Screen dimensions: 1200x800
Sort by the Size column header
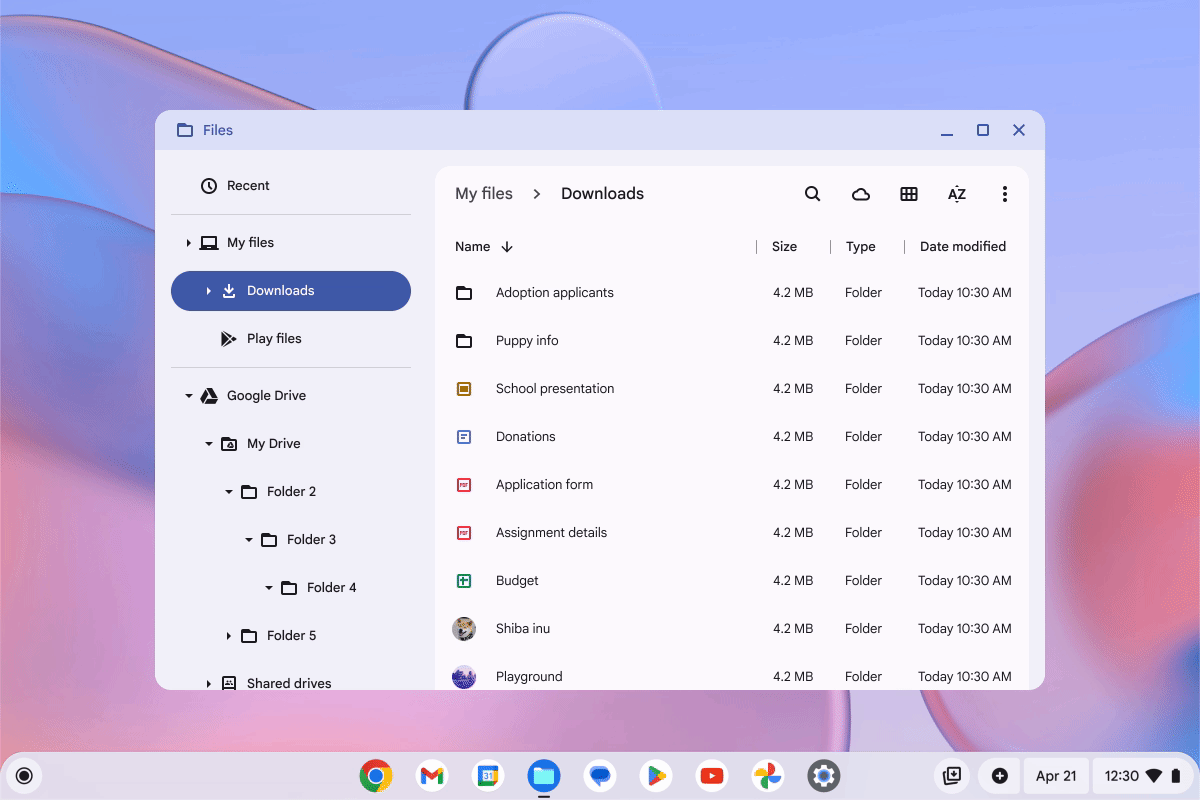coord(784,247)
